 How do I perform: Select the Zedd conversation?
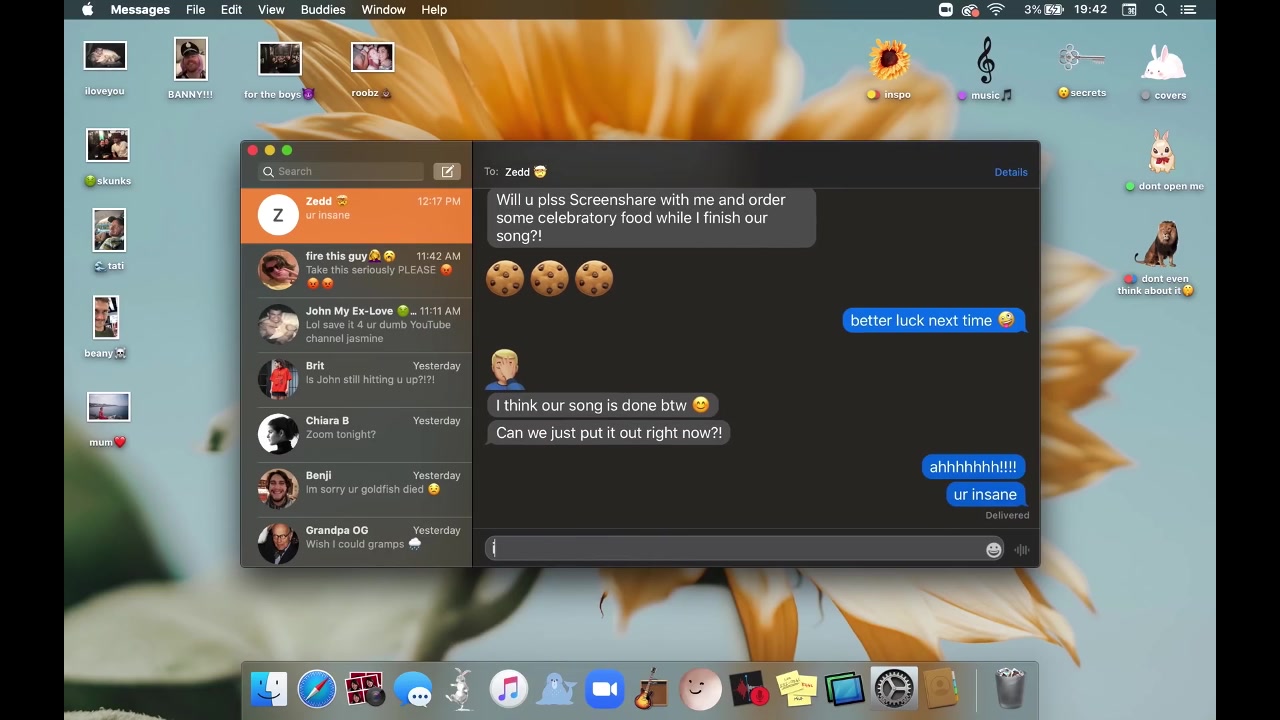point(356,216)
